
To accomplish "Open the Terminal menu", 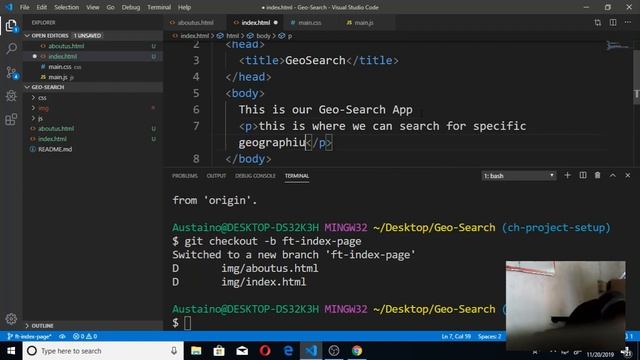I will 159,7.
